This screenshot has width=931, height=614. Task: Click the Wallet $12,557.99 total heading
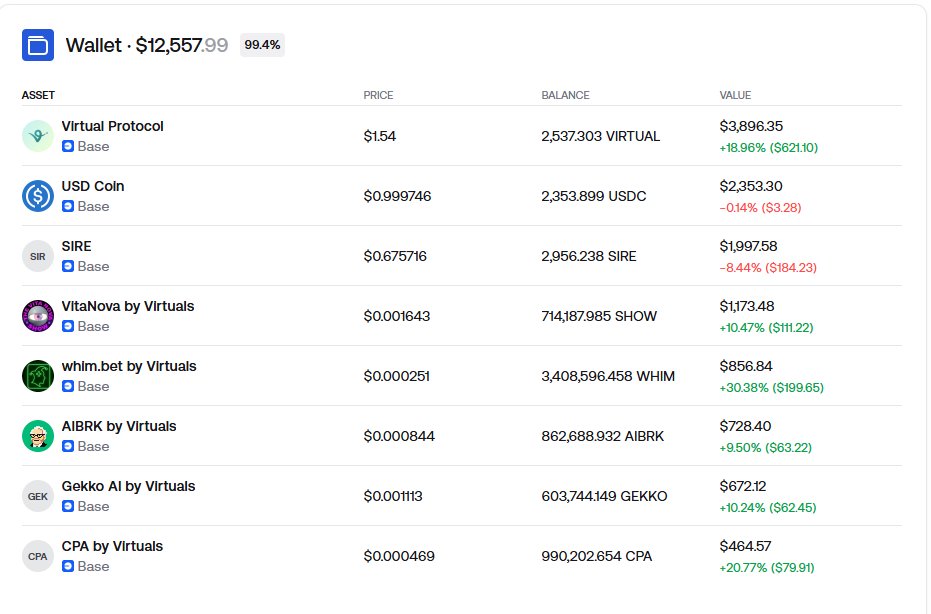[x=147, y=45]
